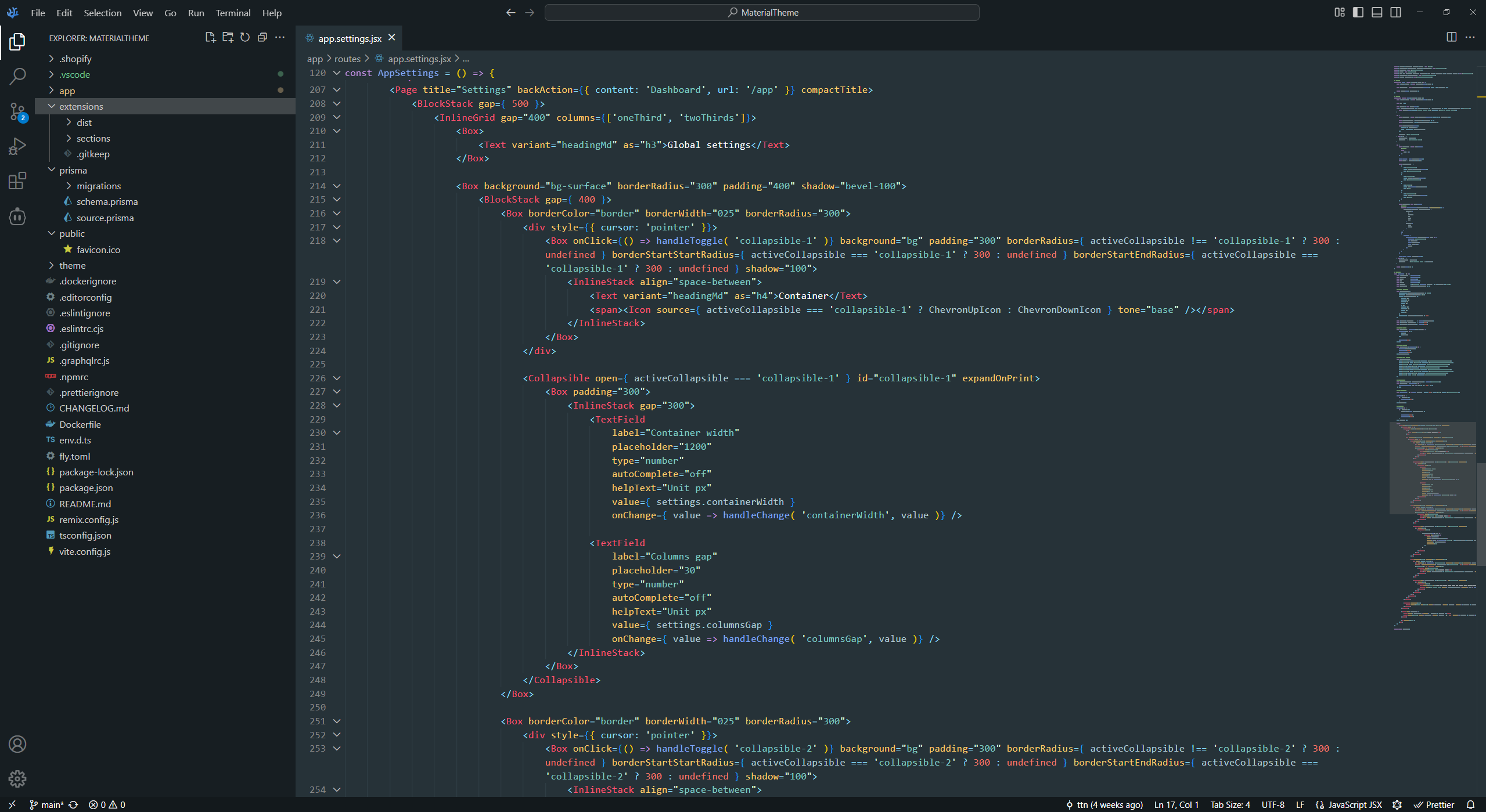Click Refresh Explorer icon
The image size is (1486, 812).
(x=245, y=38)
